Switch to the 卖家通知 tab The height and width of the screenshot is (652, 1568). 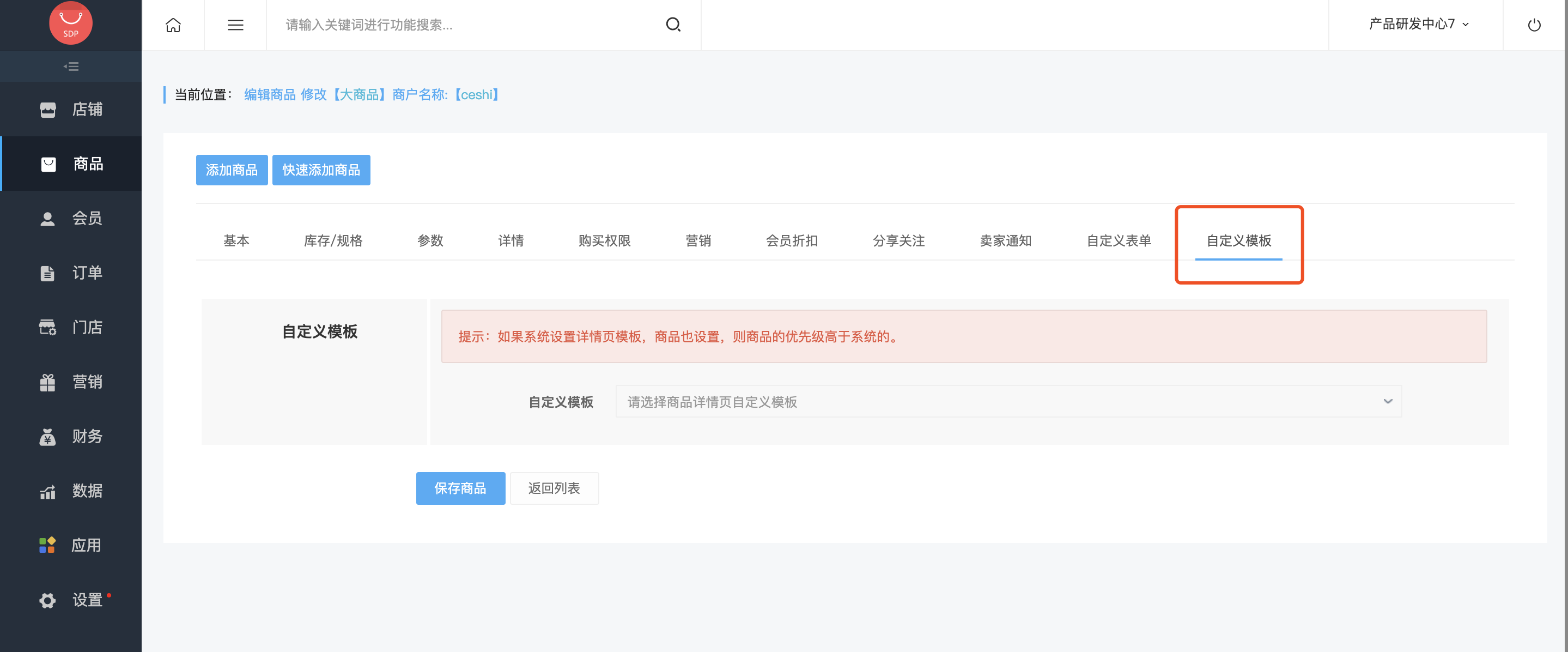click(x=1006, y=241)
